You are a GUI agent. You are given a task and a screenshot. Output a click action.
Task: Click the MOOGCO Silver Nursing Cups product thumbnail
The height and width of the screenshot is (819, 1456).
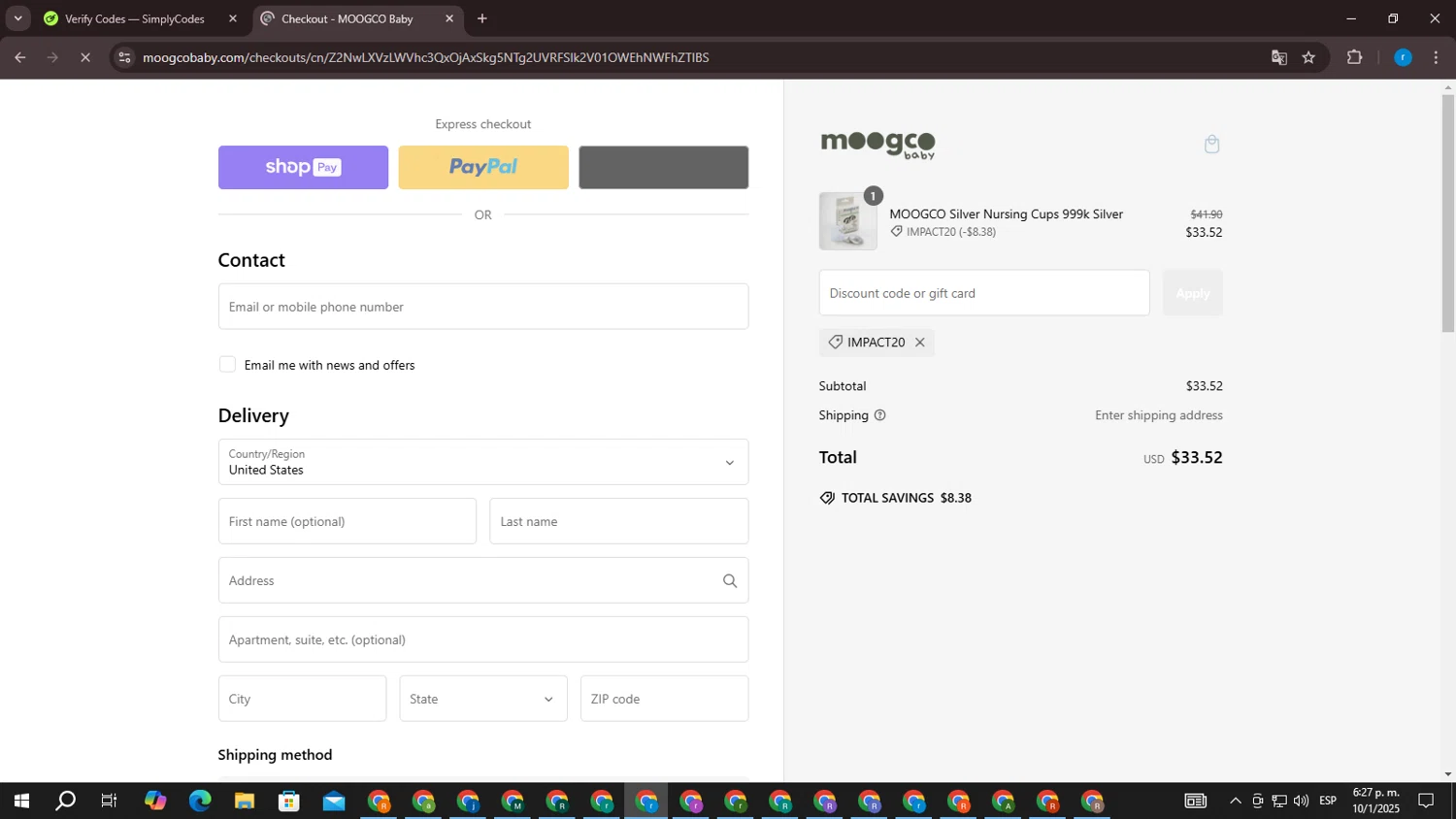point(847,221)
